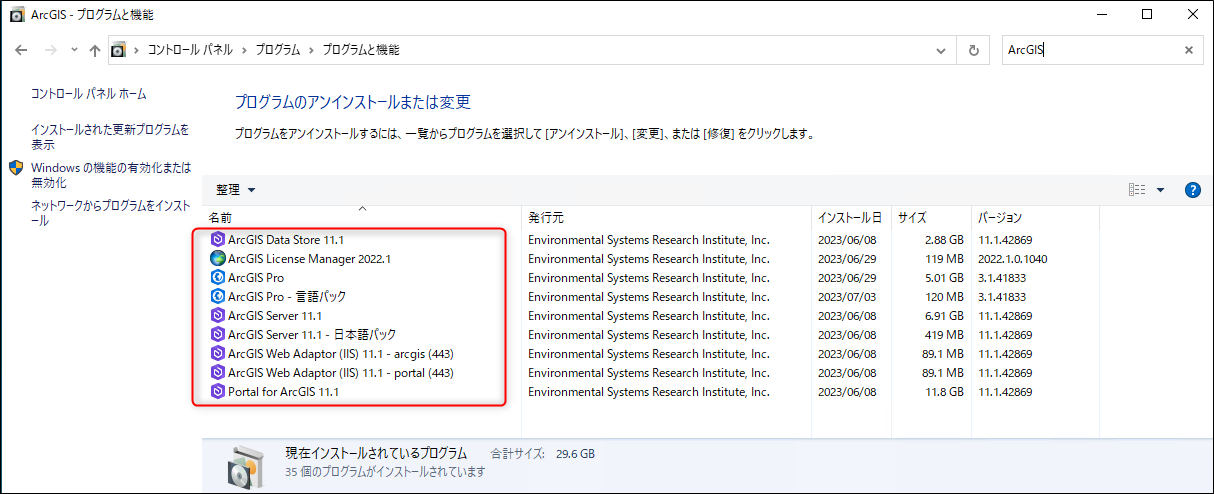Click the 2023/07/03 install date cell
This screenshot has height=494, width=1214.
click(849, 297)
